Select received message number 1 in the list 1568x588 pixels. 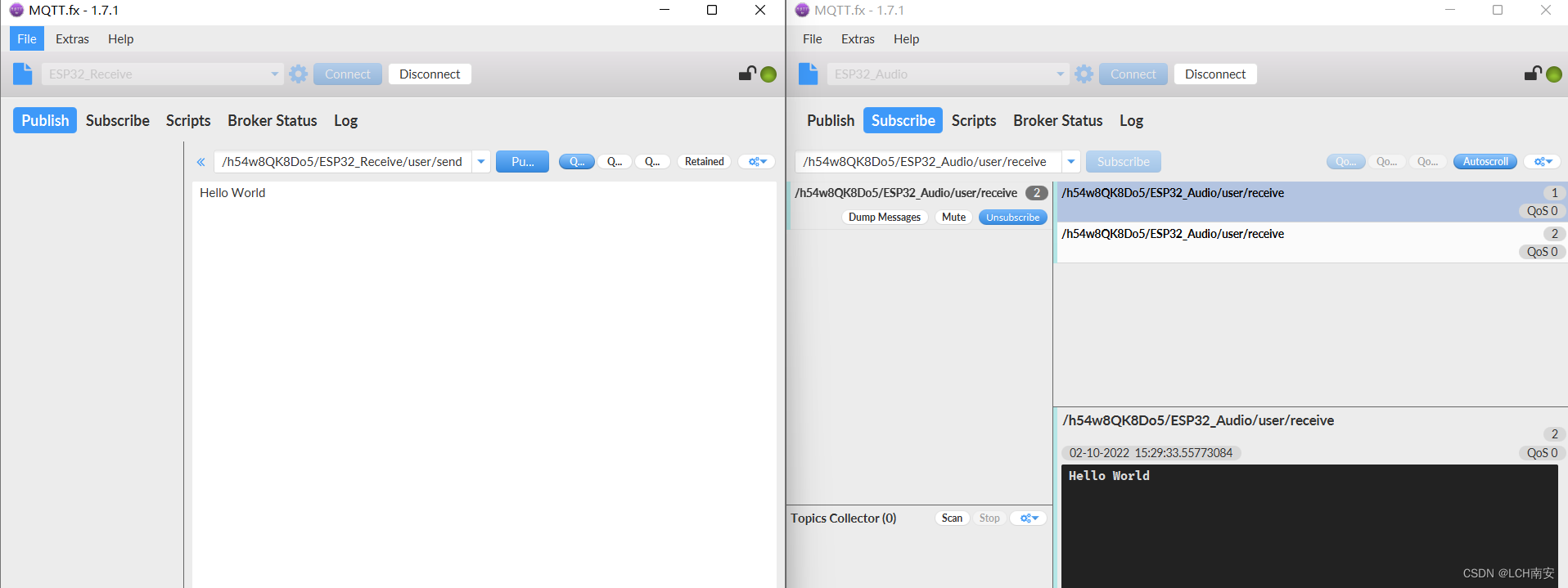1312,202
